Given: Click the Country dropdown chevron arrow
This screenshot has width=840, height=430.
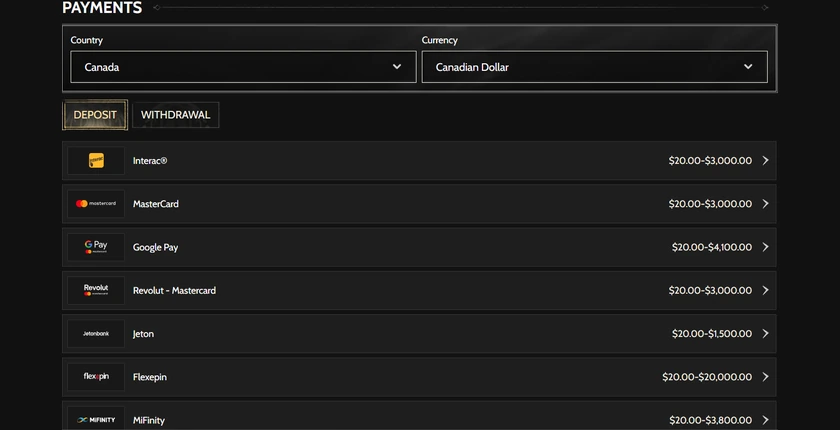Looking at the screenshot, I should pos(397,67).
